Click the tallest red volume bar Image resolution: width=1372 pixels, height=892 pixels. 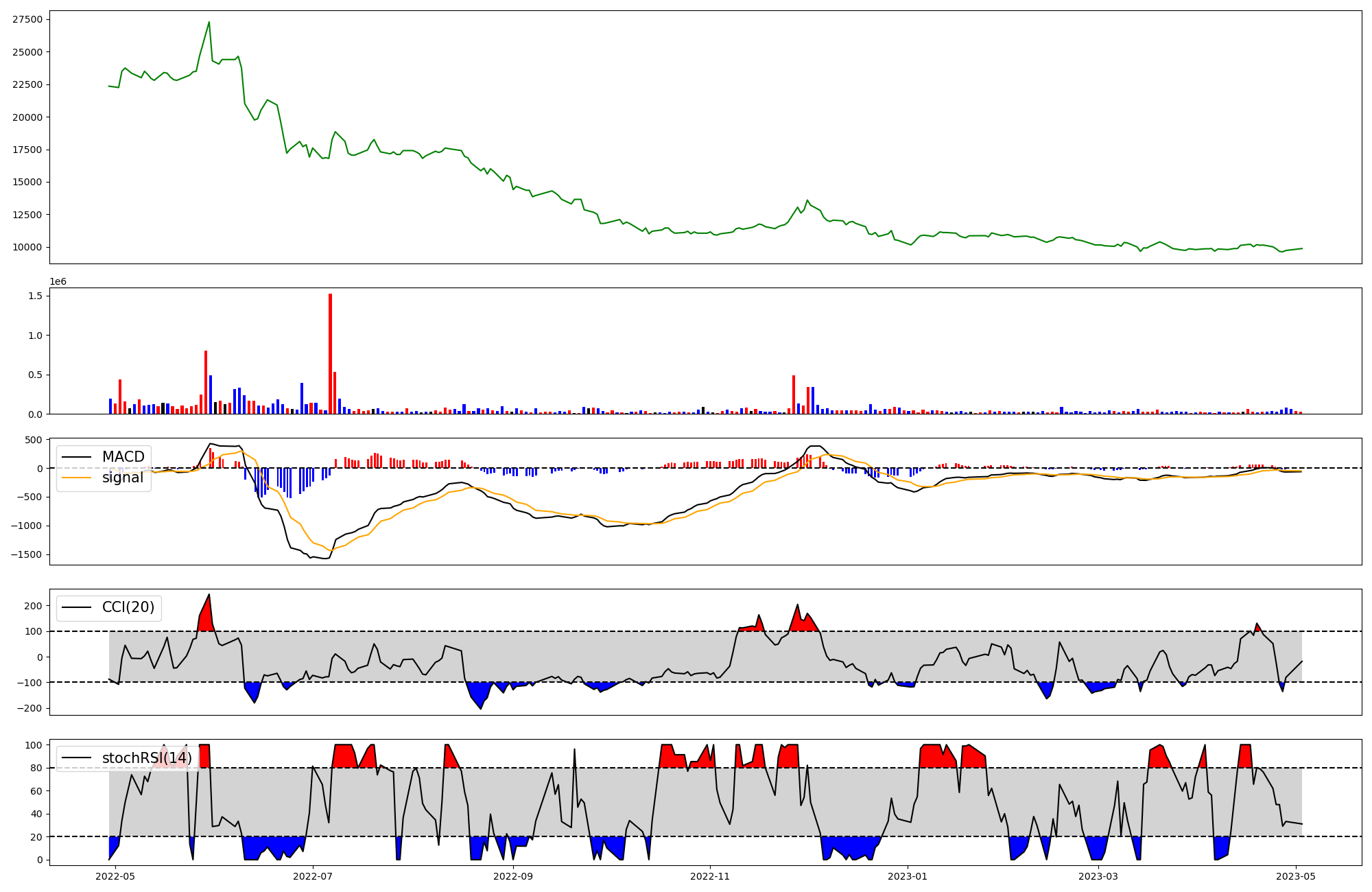330,353
